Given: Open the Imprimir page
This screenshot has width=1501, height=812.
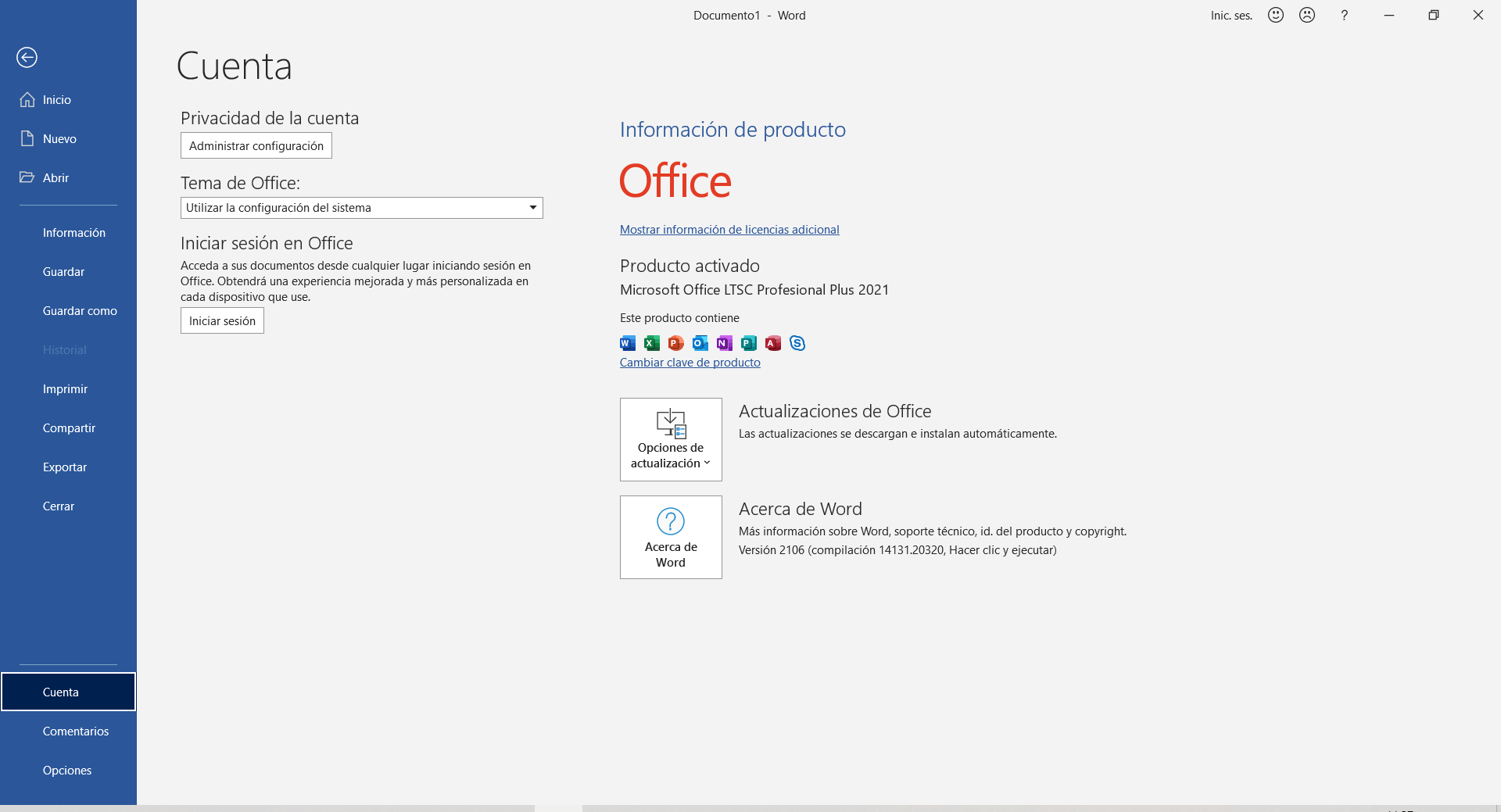Looking at the screenshot, I should pos(68,388).
